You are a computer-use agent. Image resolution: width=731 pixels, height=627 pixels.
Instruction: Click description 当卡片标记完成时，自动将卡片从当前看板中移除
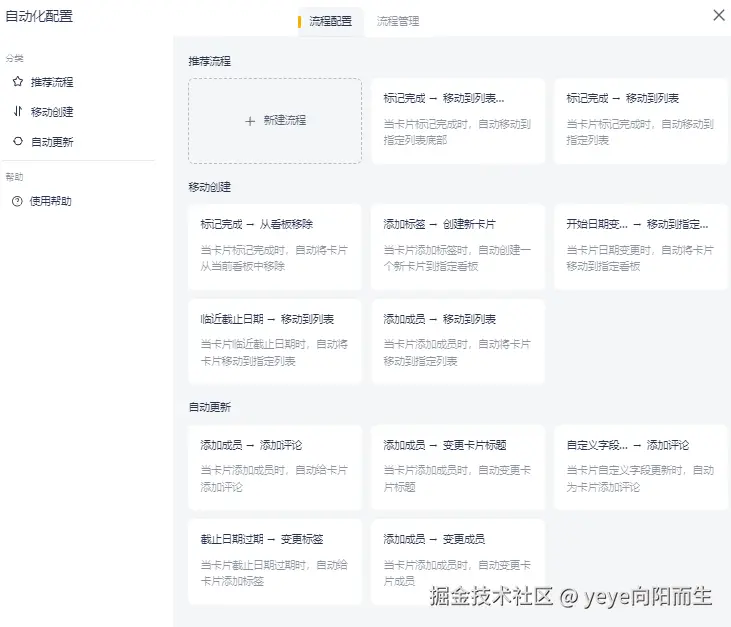pyautogui.click(x=274, y=258)
